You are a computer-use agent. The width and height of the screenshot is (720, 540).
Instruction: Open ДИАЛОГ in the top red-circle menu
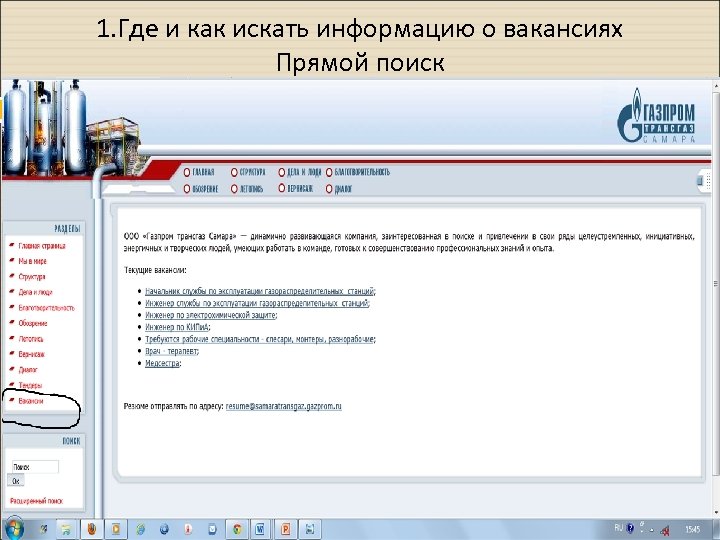339,189
